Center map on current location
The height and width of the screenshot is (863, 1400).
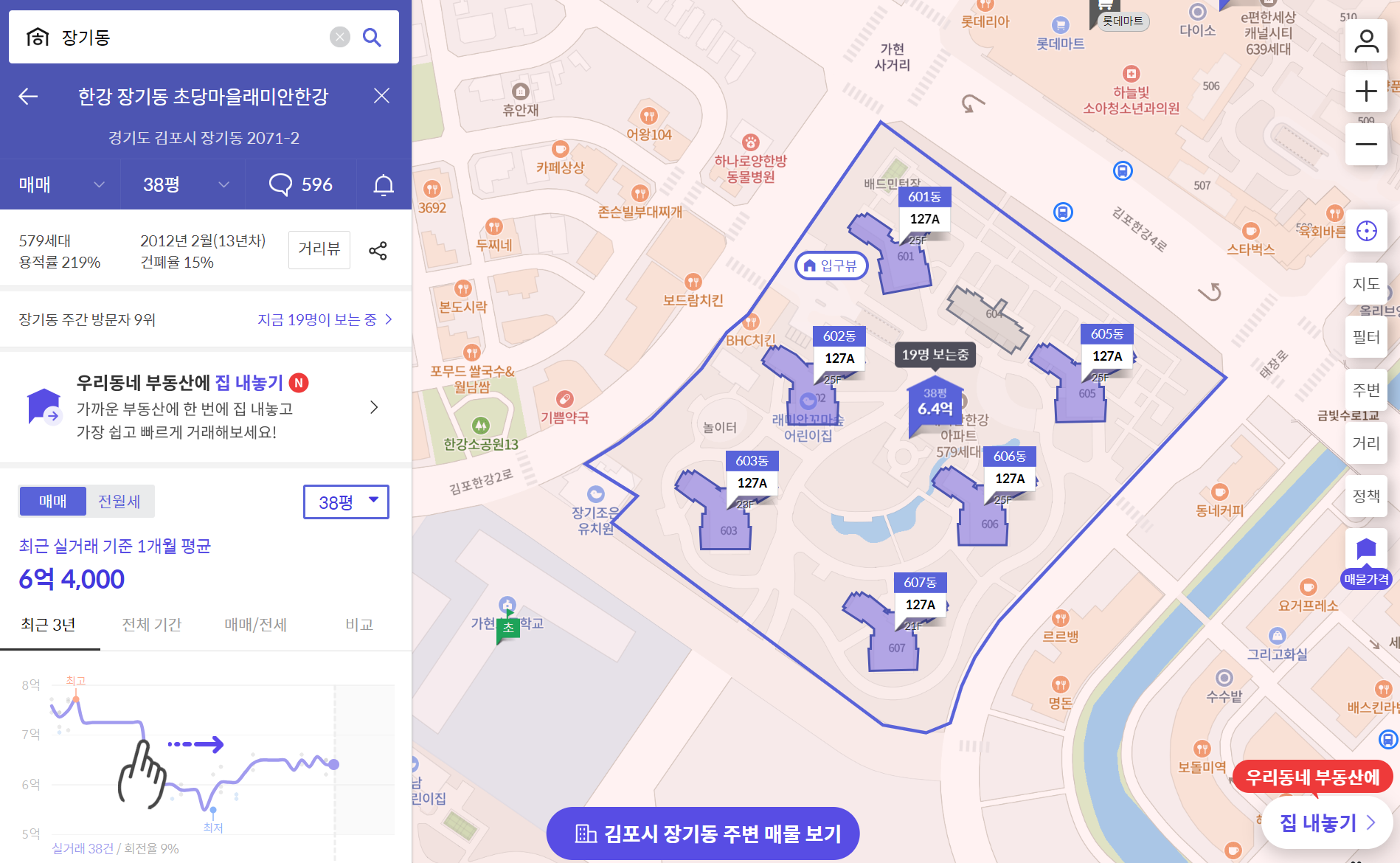pos(1366,231)
